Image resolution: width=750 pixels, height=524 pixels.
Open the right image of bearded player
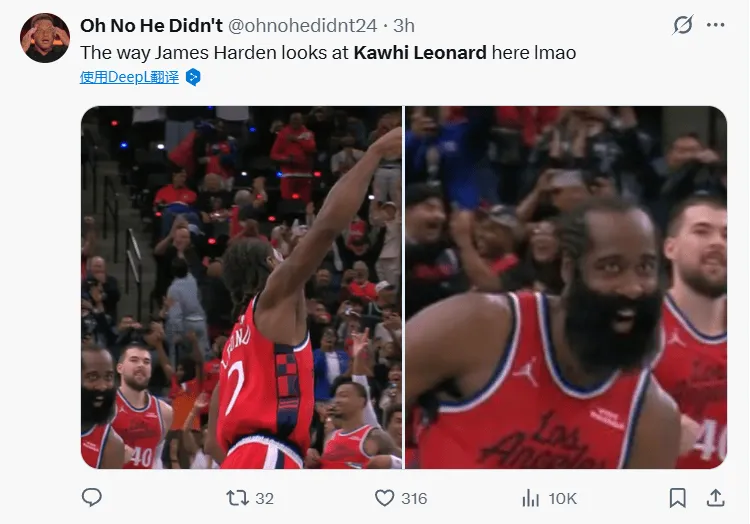(x=566, y=287)
